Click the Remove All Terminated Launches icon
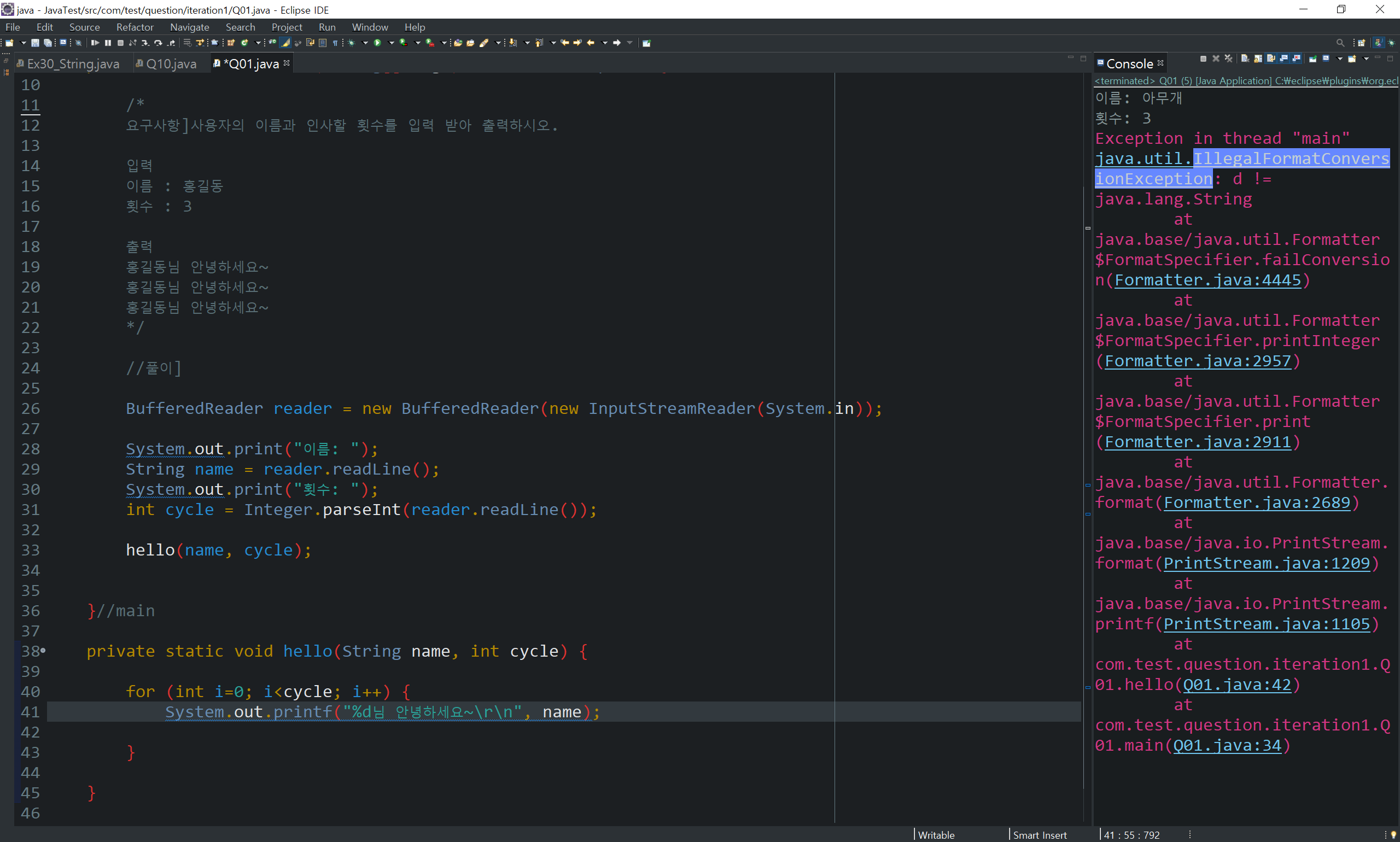The height and width of the screenshot is (842, 1400). tap(1229, 59)
